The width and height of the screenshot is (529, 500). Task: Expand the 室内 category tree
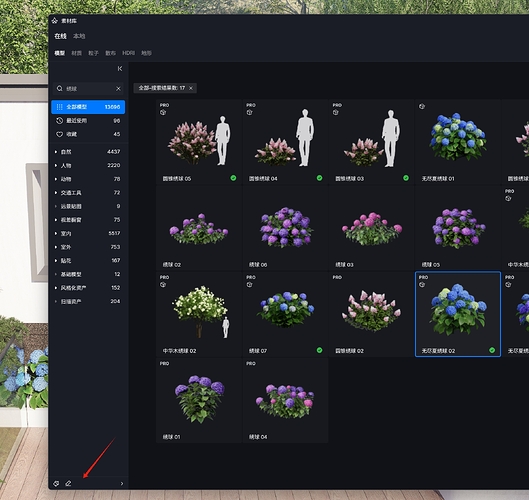tap(56, 233)
